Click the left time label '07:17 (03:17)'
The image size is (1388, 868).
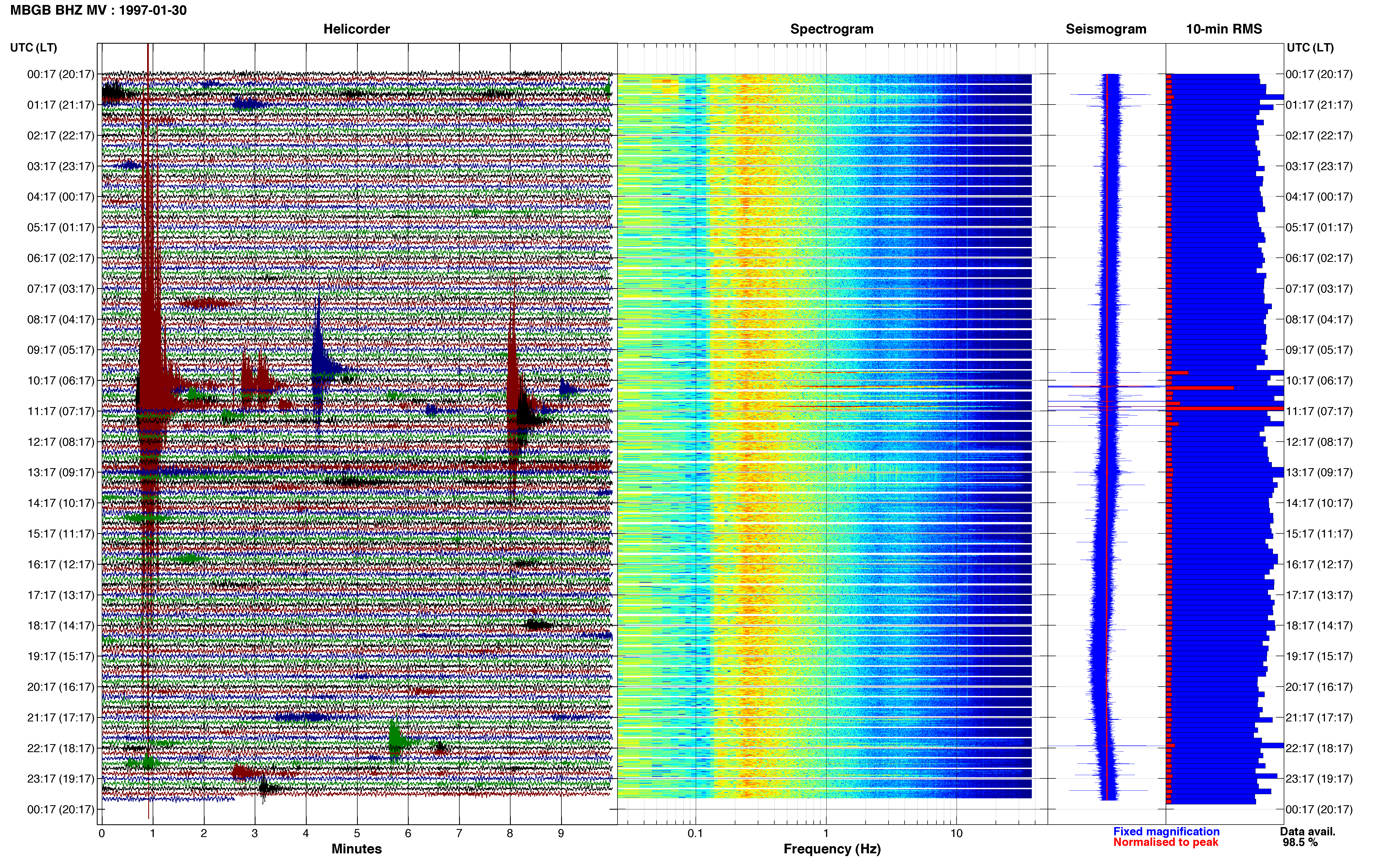(61, 289)
